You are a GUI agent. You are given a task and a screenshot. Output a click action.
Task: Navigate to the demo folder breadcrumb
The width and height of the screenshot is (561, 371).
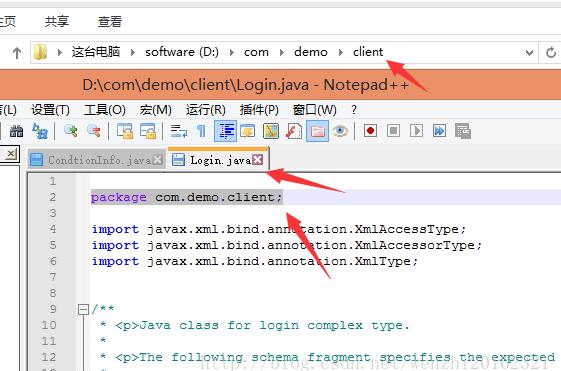pos(311,52)
